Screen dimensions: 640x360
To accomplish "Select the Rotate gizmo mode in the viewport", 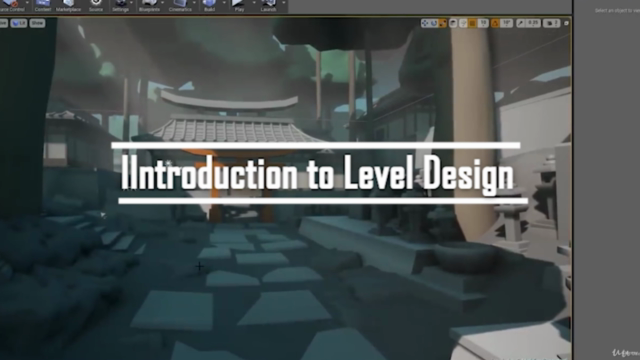I will point(434,23).
